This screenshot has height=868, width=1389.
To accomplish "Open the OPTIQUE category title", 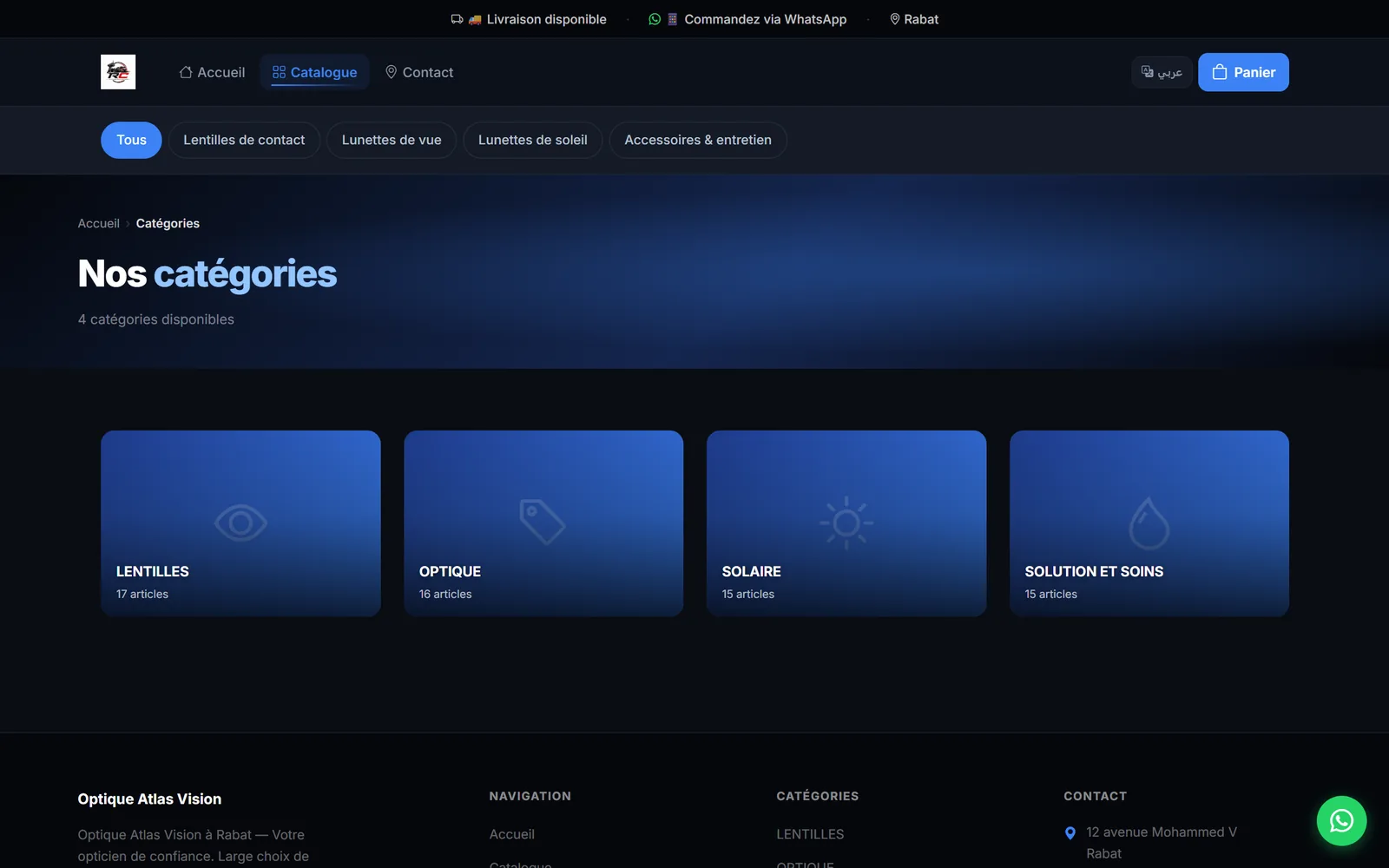I will pos(450,571).
